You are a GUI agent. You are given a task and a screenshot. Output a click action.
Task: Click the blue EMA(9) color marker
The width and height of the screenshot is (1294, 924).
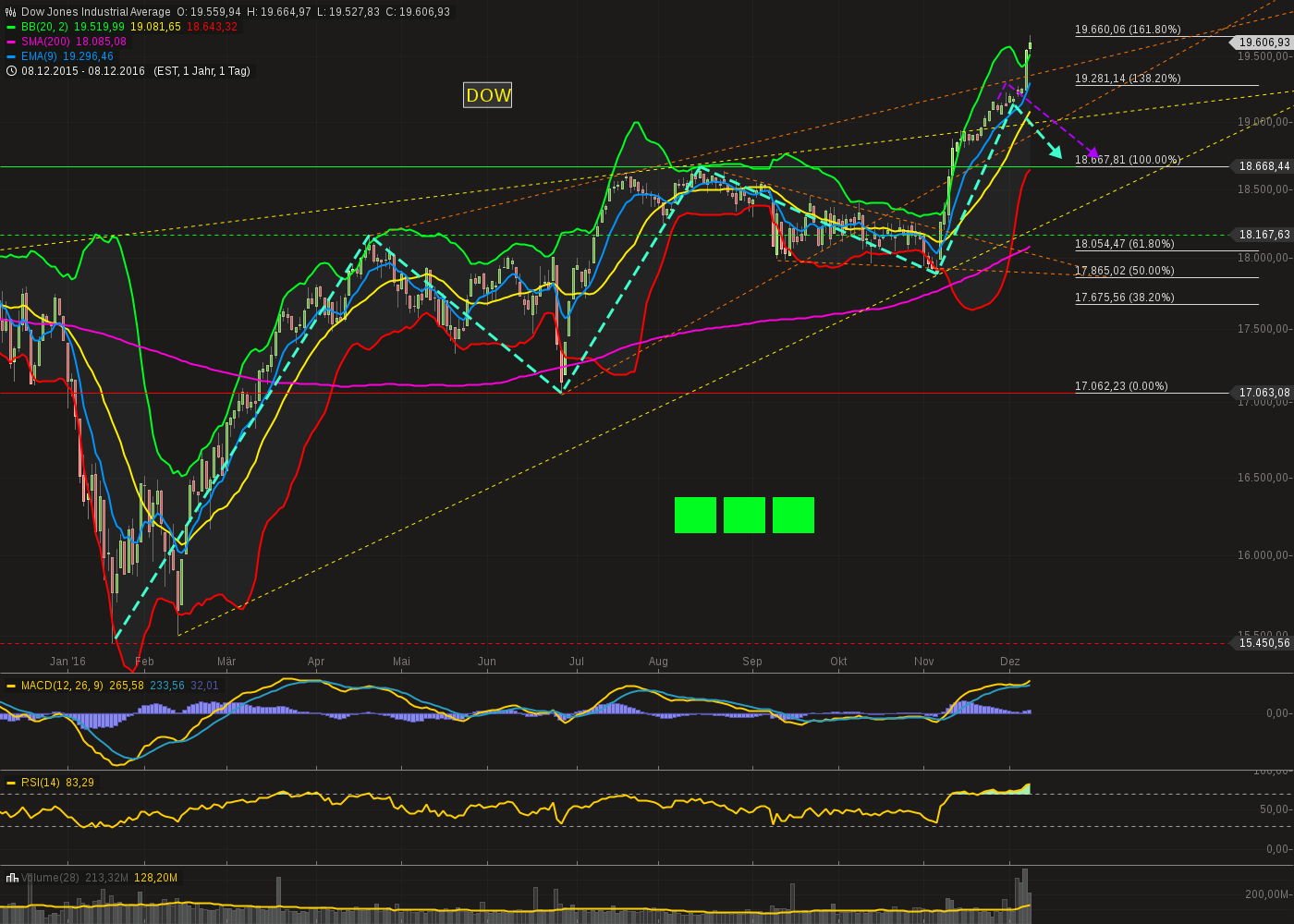click(x=11, y=56)
